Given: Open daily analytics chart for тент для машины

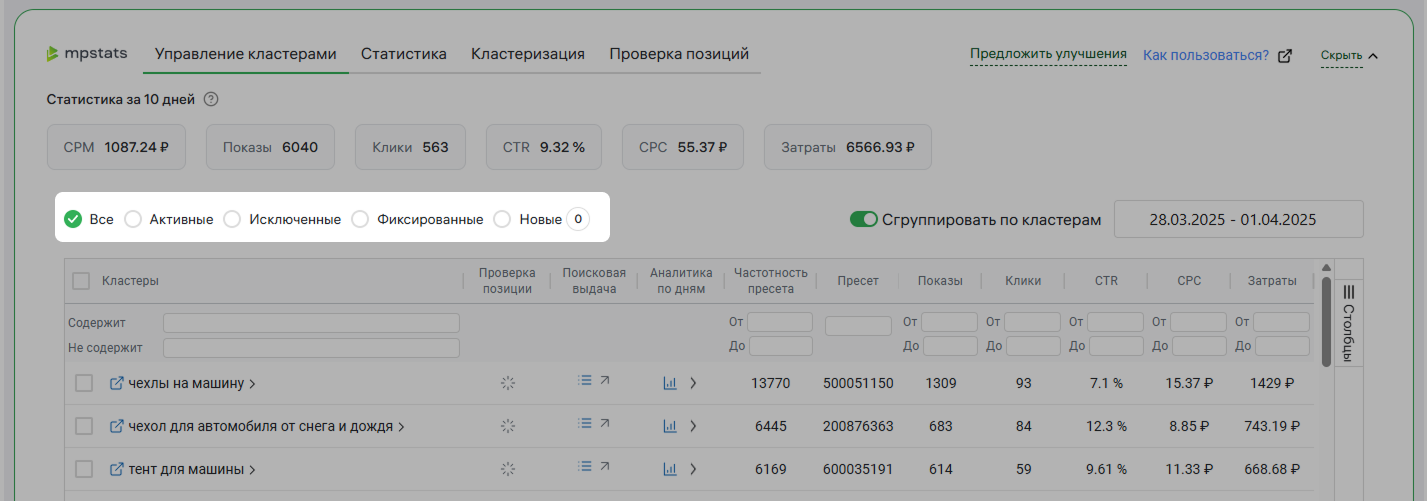Looking at the screenshot, I should click(670, 469).
